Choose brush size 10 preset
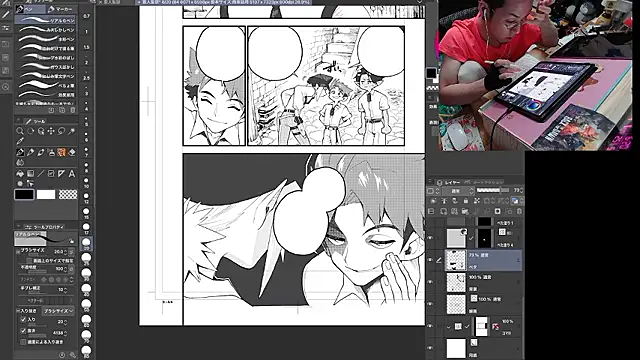The height and width of the screenshot is (360, 640). point(86,182)
